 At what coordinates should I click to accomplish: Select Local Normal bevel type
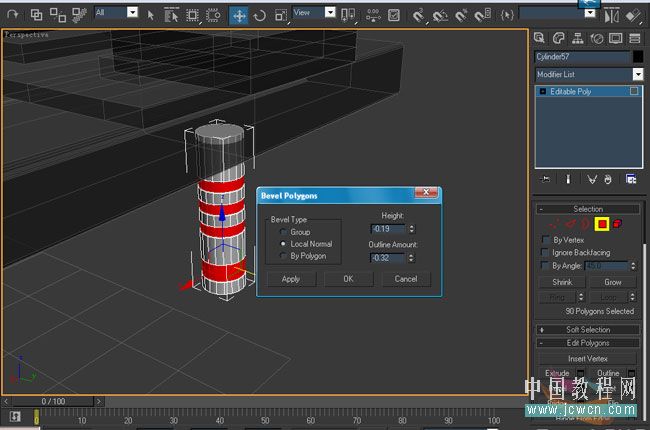pyautogui.click(x=283, y=244)
